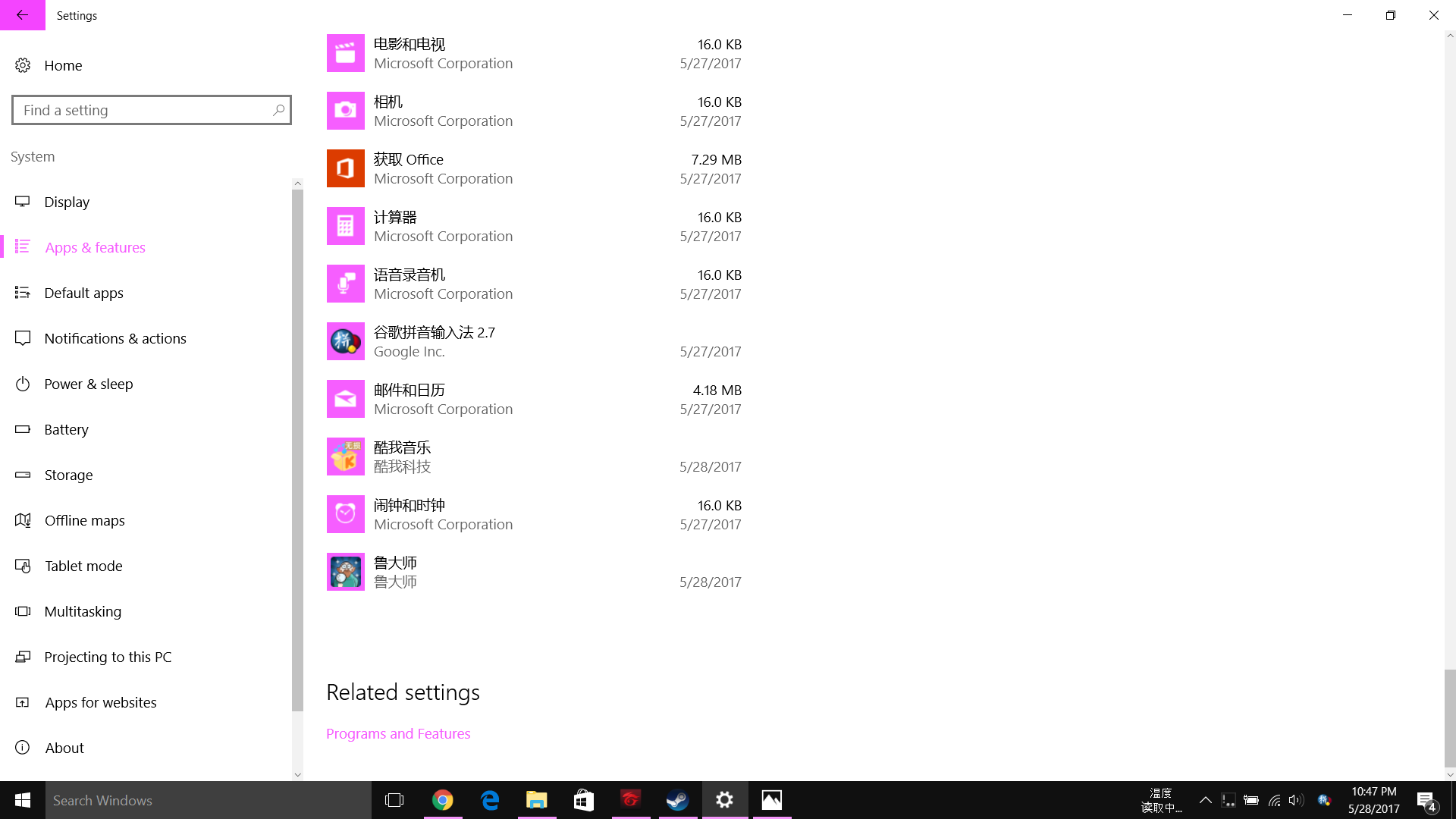Select the 获取 Office app icon
This screenshot has height=819, width=1456.
[345, 168]
